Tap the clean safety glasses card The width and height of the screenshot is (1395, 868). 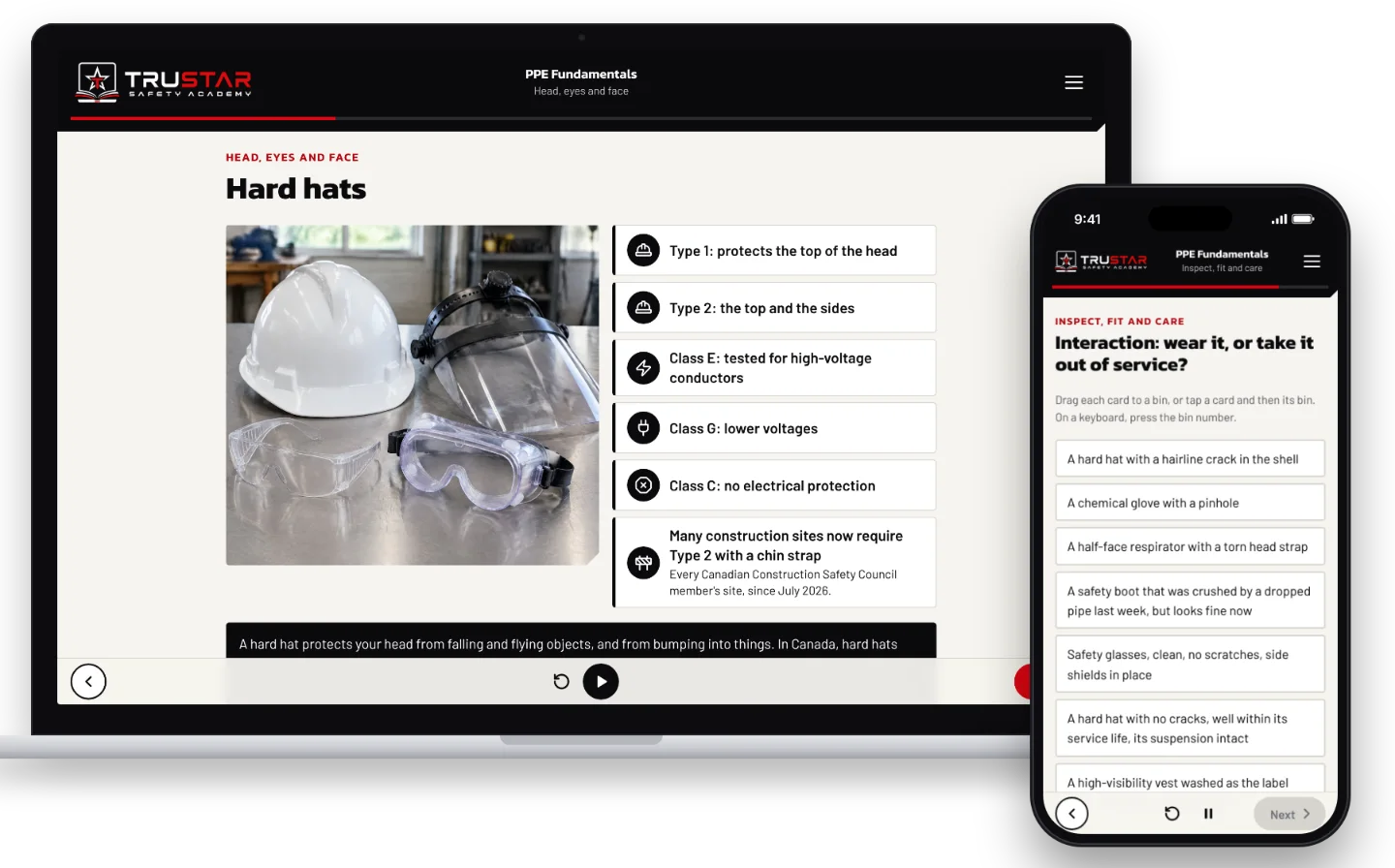pos(1190,665)
